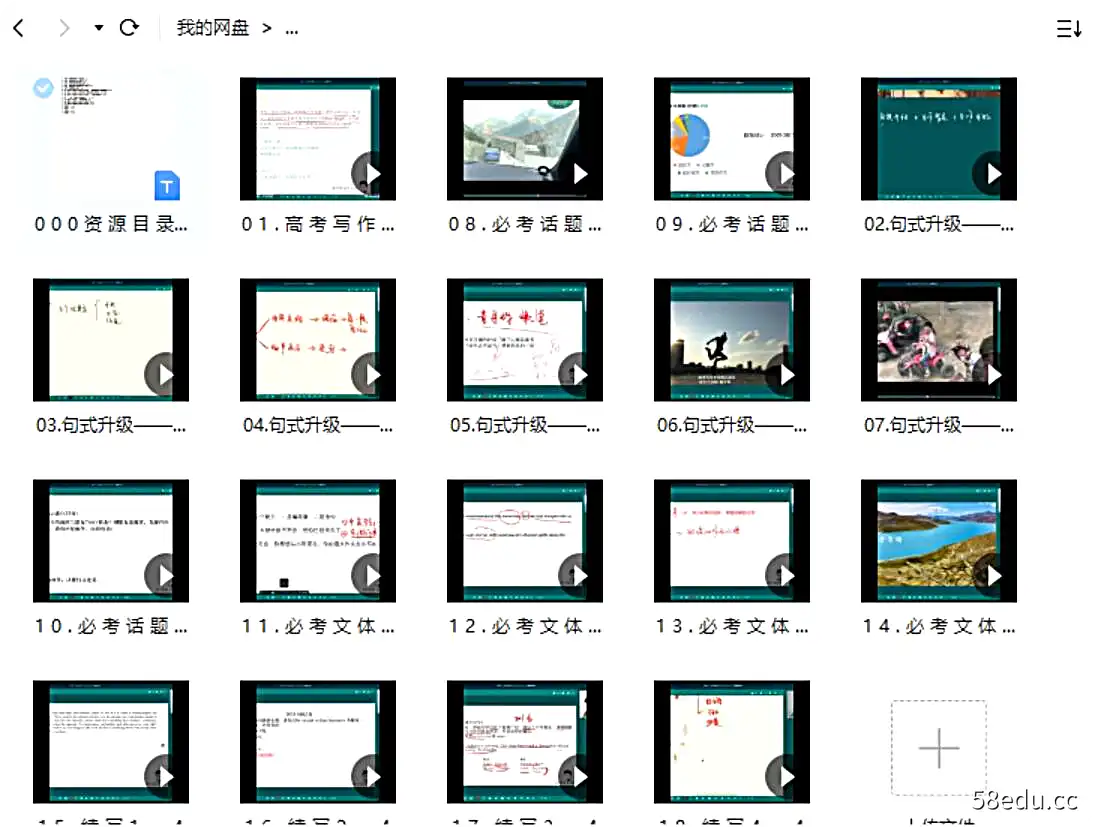Go back with the left arrow

pos(19,28)
